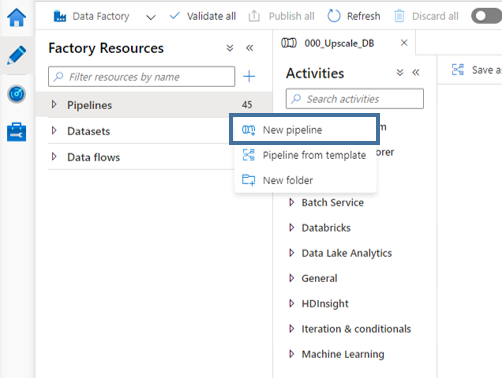Expand Iteration & conditionals category
This screenshot has width=502, height=378.
pyautogui.click(x=292, y=329)
